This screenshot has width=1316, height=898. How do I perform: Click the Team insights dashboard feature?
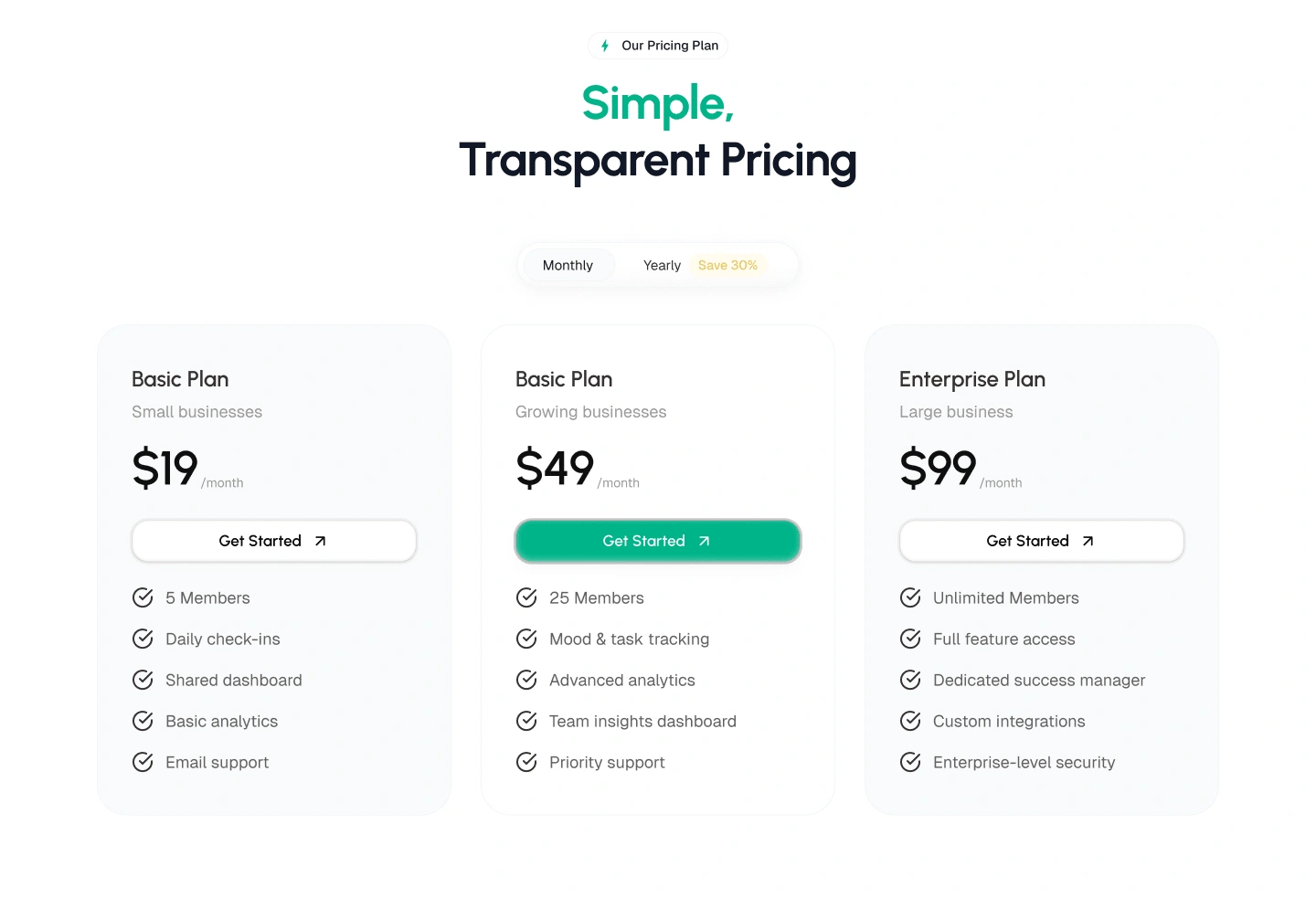point(642,721)
